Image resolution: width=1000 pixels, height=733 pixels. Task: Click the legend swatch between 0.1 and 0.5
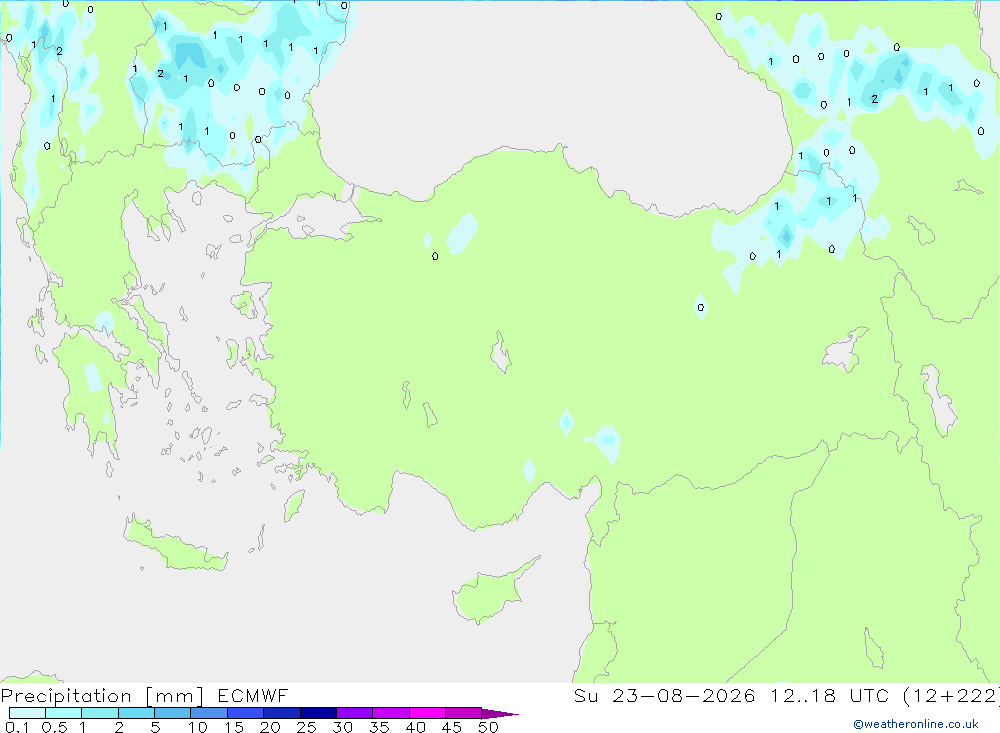[27, 713]
